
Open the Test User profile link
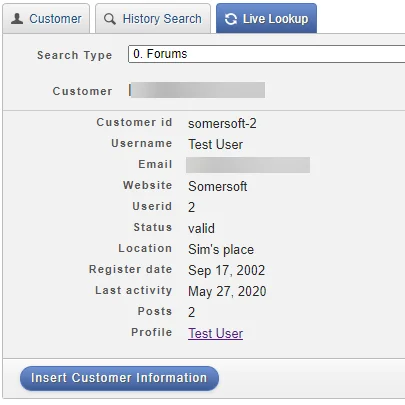215,333
